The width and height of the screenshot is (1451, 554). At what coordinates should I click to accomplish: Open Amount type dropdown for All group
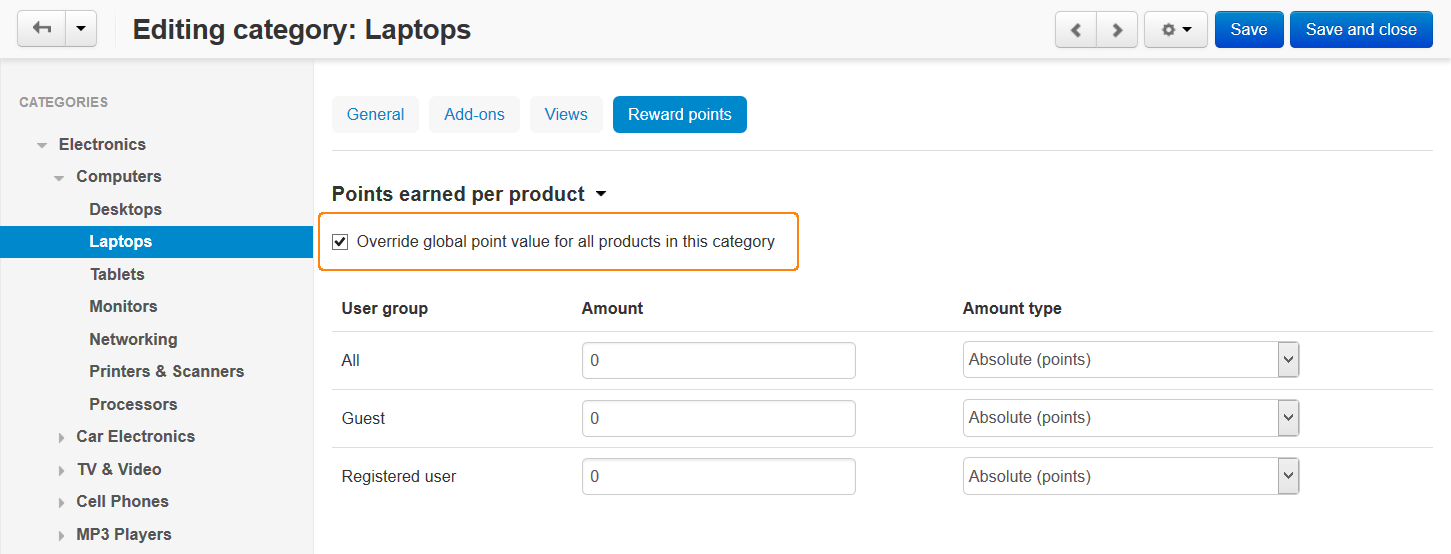[1131, 360]
